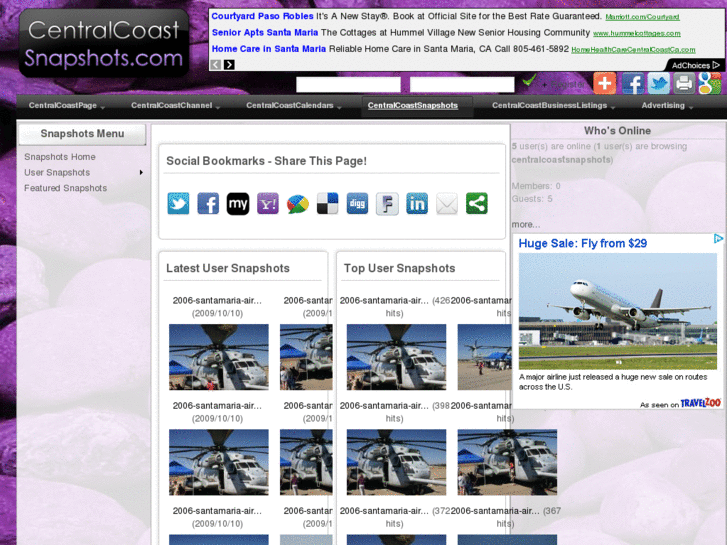
Task: Open Senior Apts Santa Maria ad link
Action: (265, 32)
